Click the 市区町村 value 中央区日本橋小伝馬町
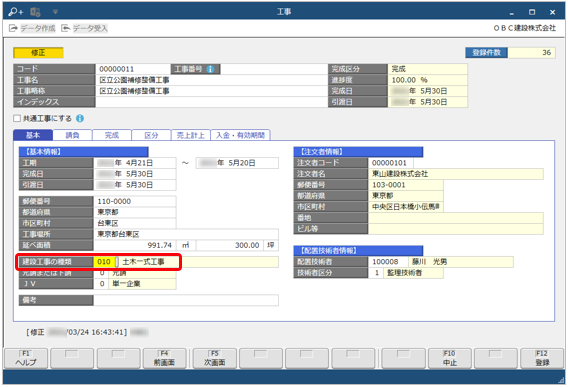The image size is (568, 387). point(406,207)
